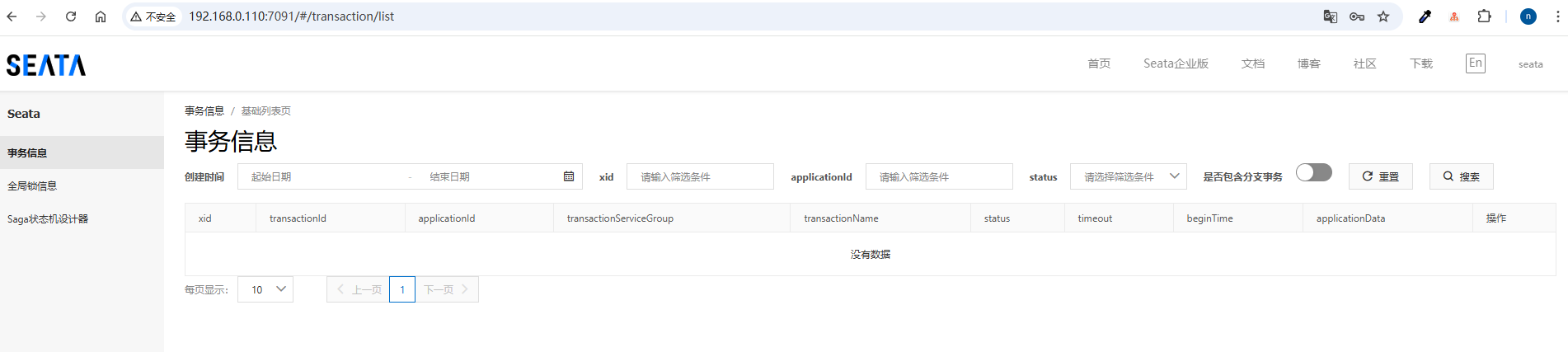1568x352 pixels.
Task: Open Saga状态机设计器 sidebar item
Action: coord(48,219)
